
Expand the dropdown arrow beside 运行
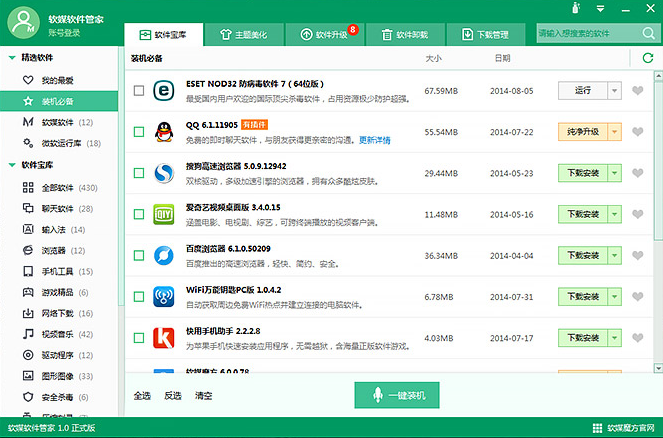pyautogui.click(x=614, y=90)
